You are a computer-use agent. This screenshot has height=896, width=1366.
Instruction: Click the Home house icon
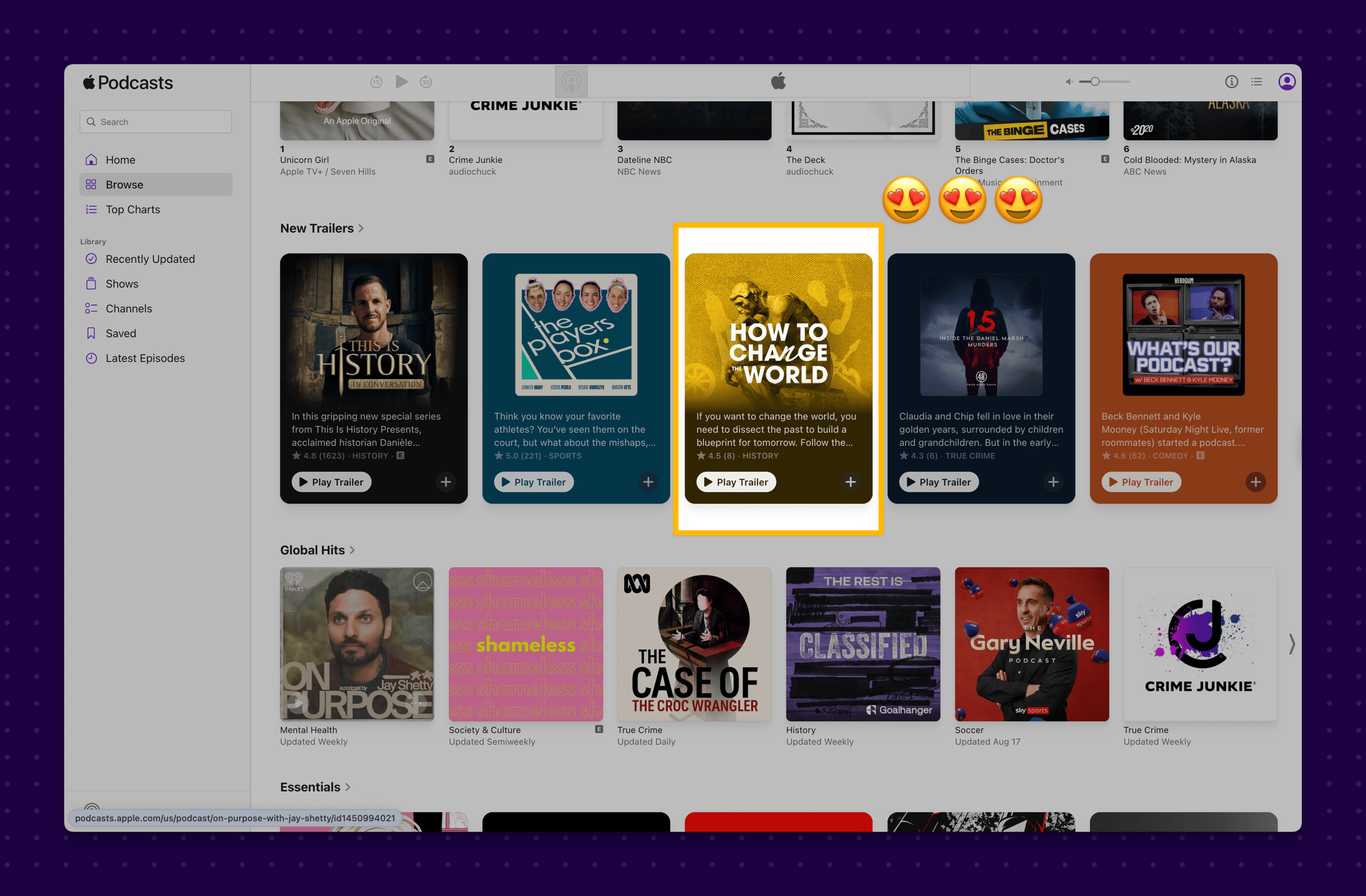point(91,159)
